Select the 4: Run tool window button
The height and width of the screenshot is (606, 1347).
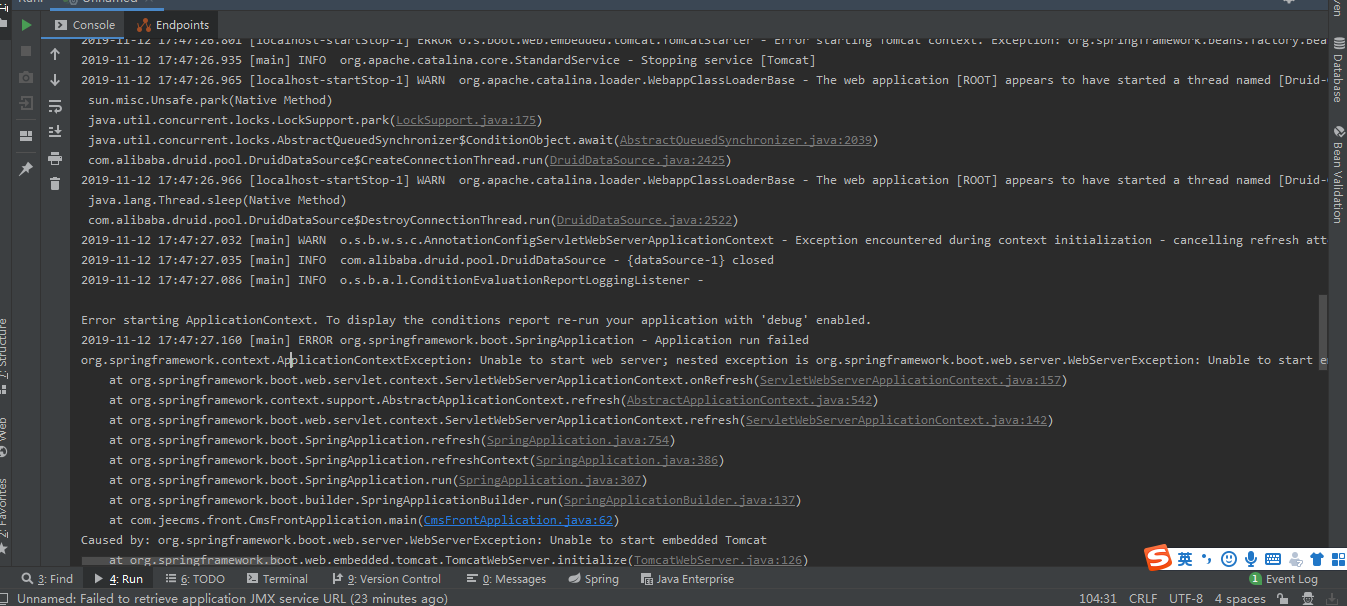tap(118, 579)
